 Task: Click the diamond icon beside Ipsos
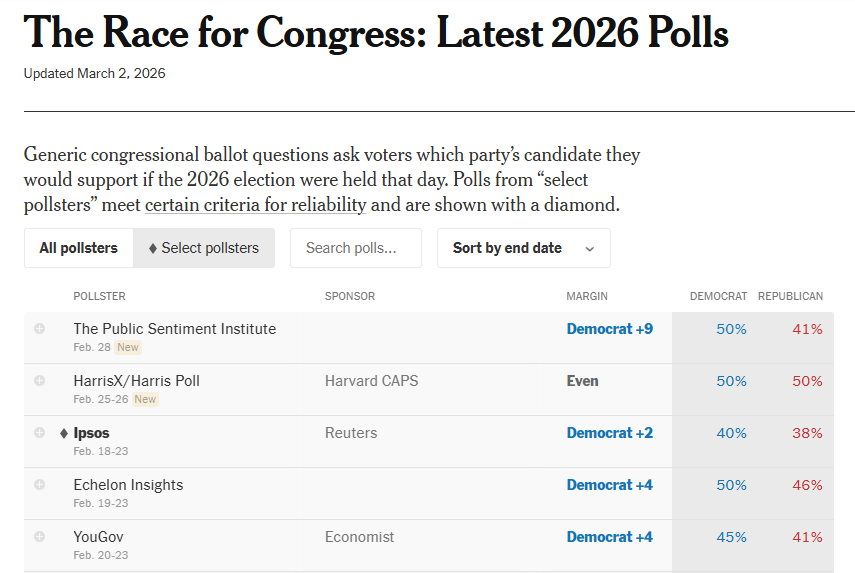pyautogui.click(x=64, y=433)
